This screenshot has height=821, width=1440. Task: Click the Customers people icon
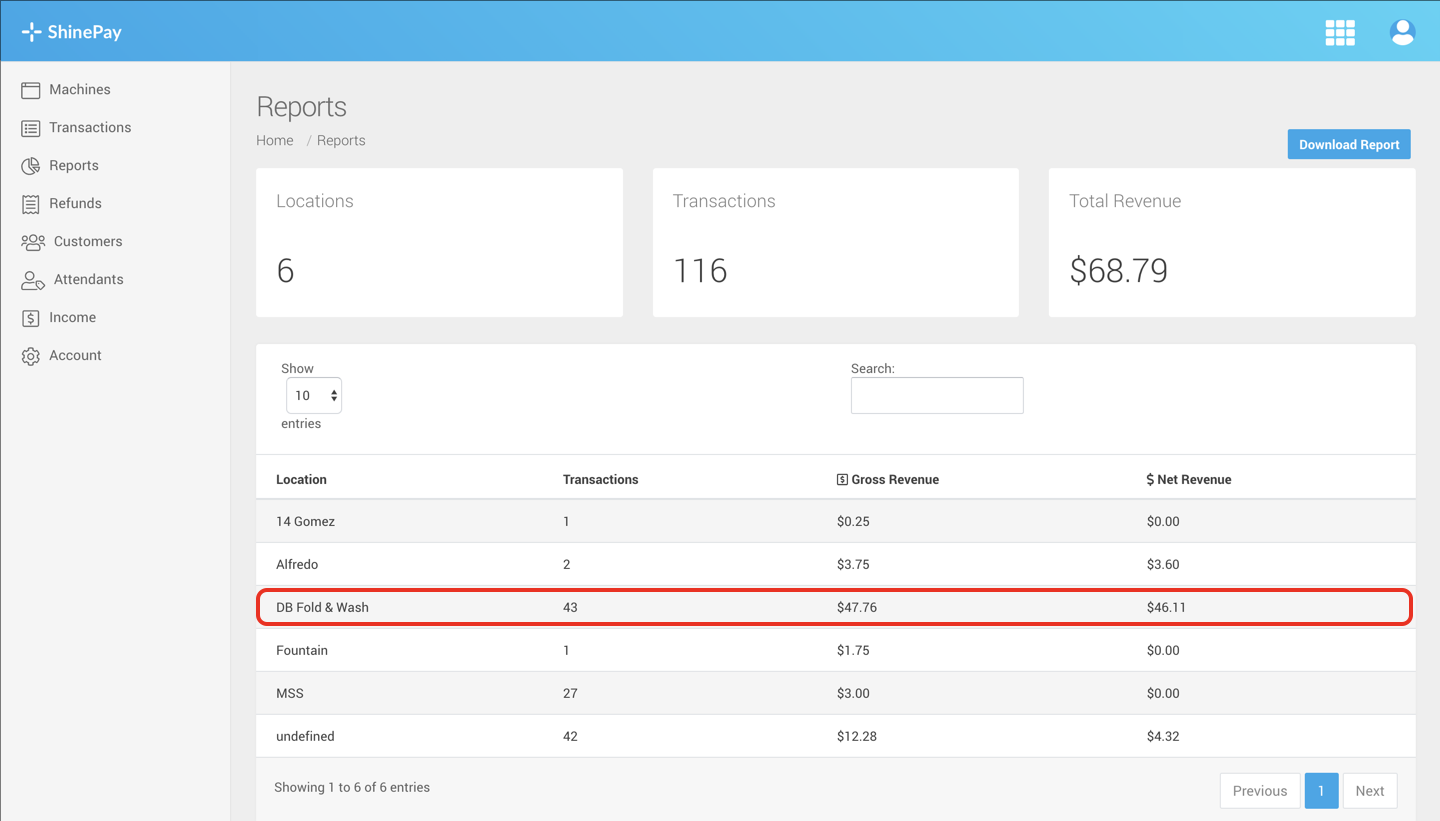coord(33,242)
